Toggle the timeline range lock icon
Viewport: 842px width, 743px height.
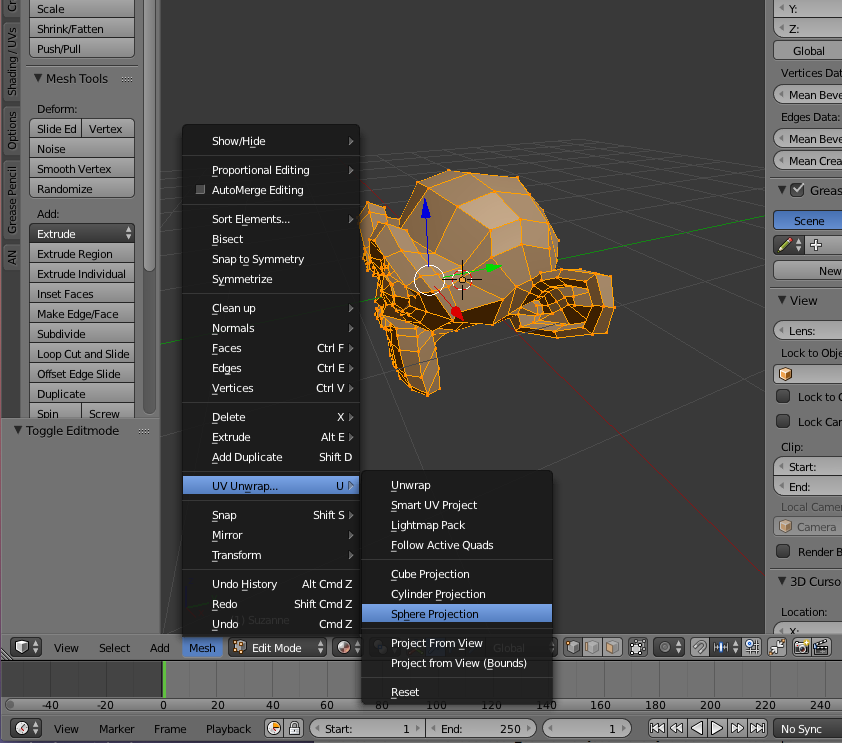click(294, 729)
